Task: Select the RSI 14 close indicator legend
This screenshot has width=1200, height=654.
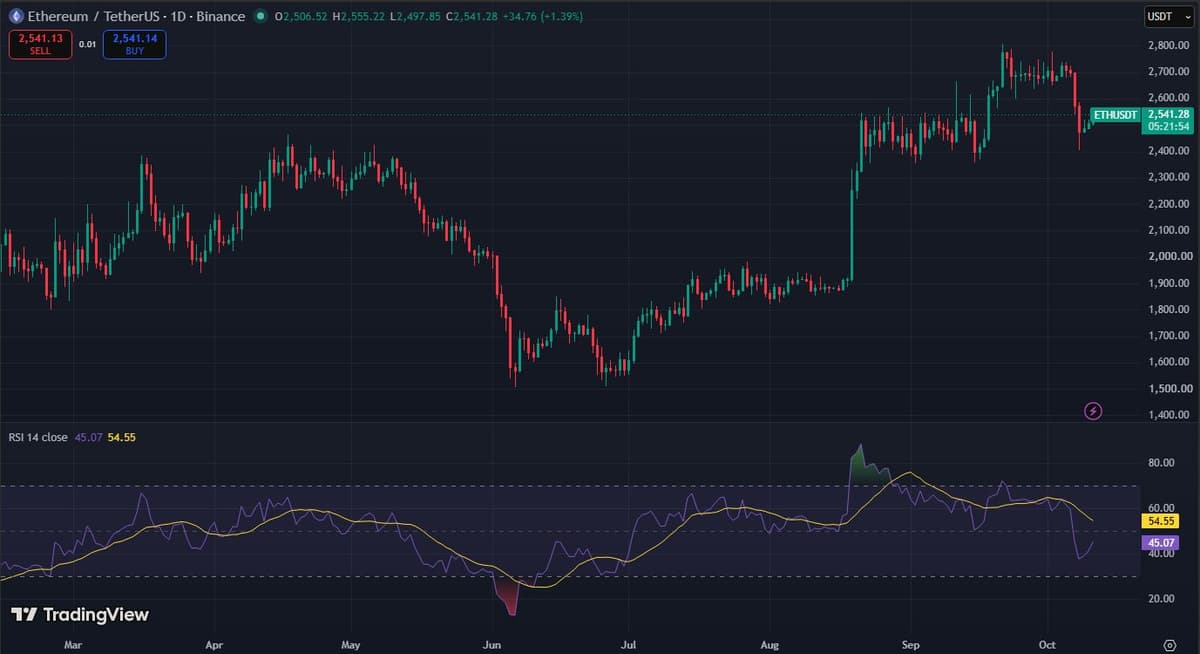Action: (x=38, y=437)
